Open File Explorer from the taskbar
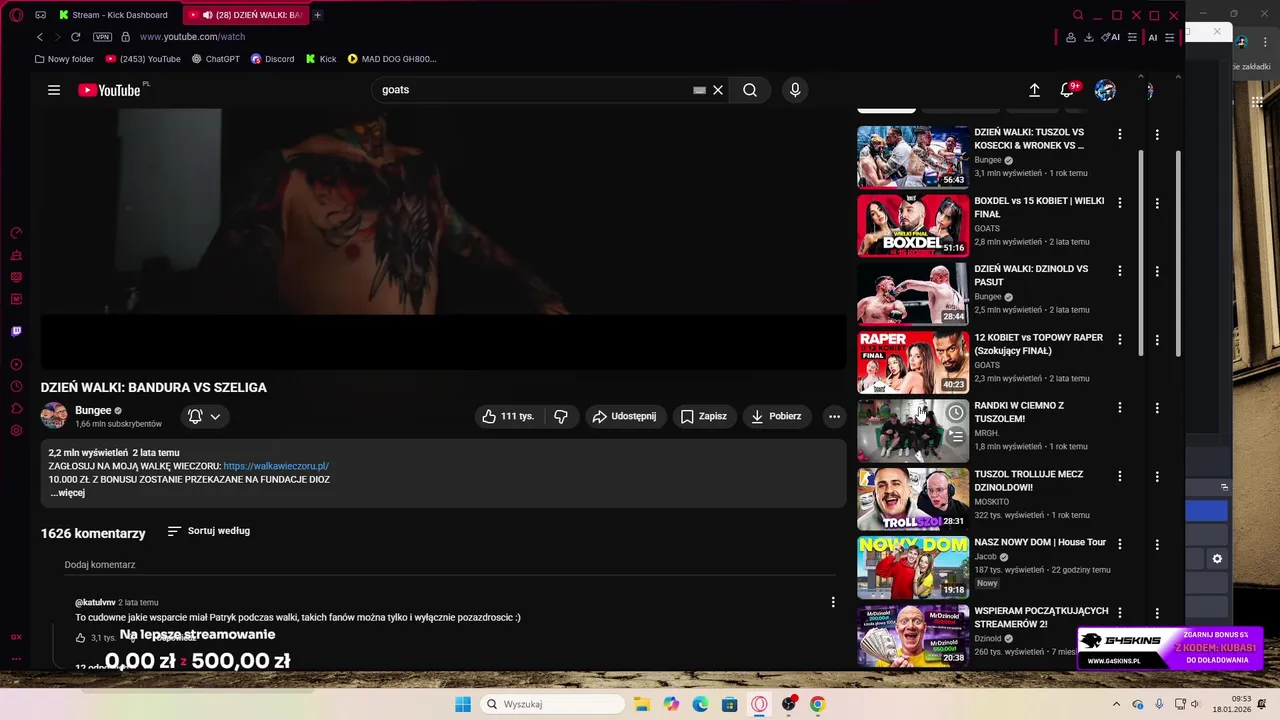 point(642,704)
